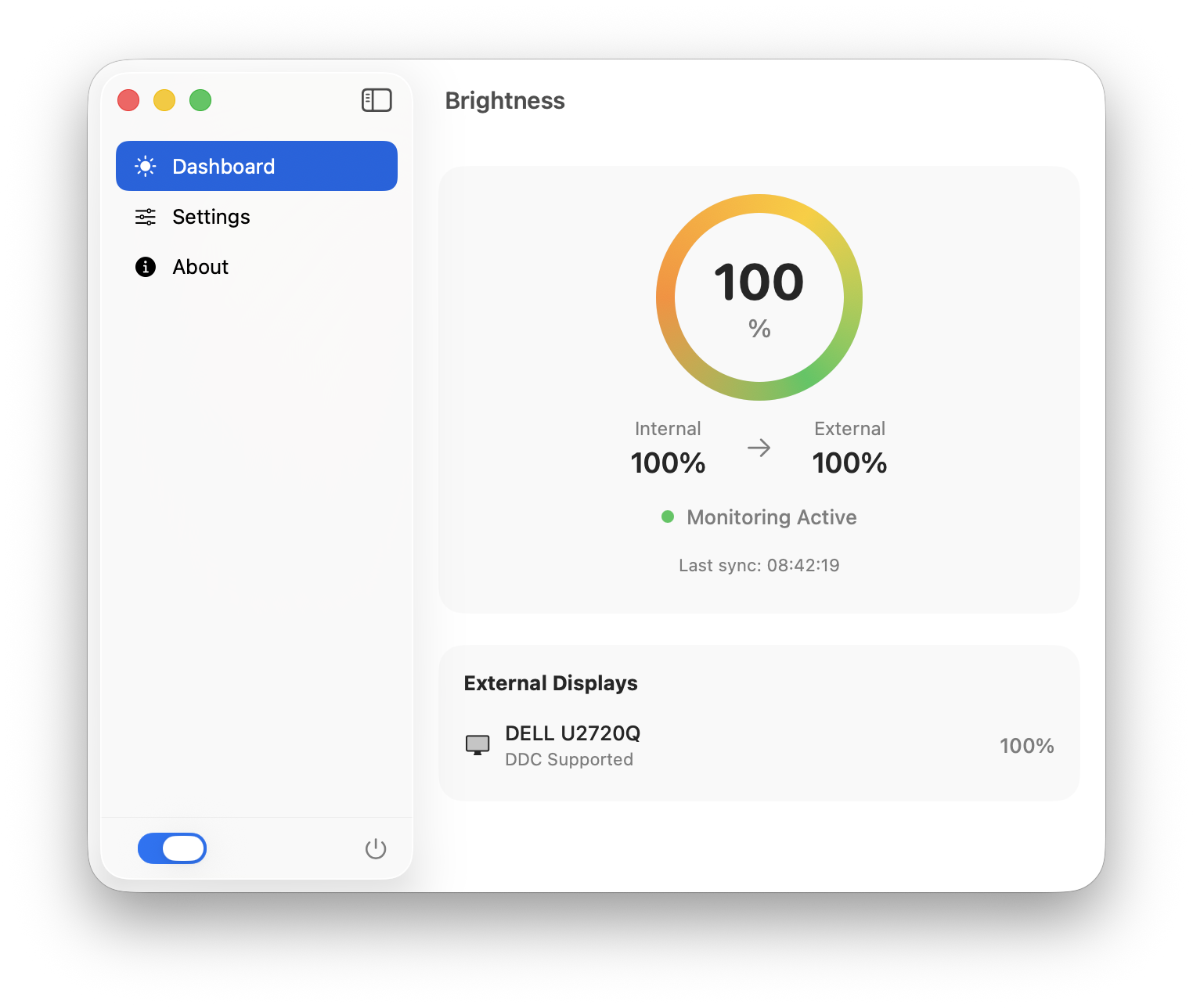
Task: Switch to the Settings sidebar item
Action: coord(211,217)
